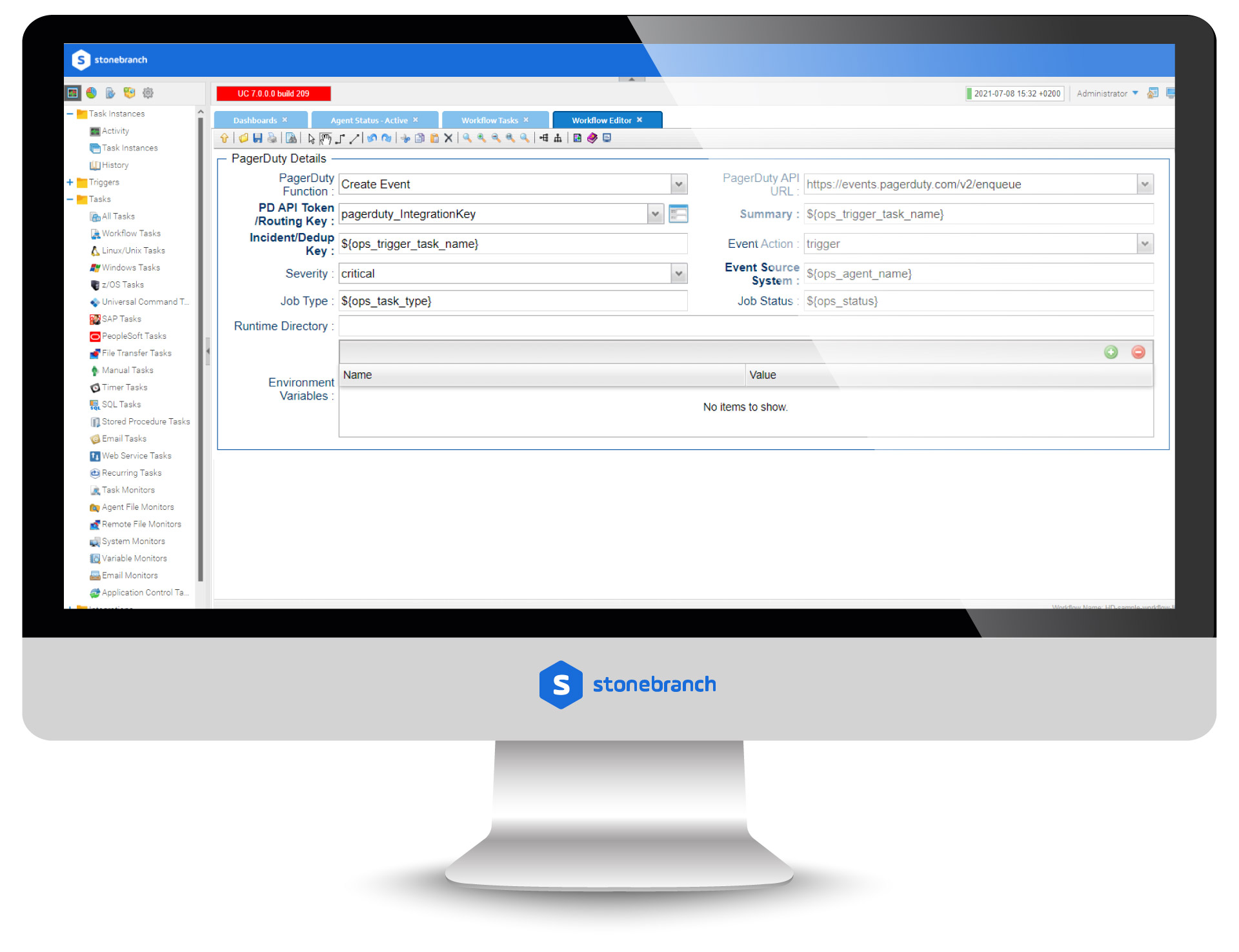Click the Workflow Tasks sidebar tree item

click(129, 233)
